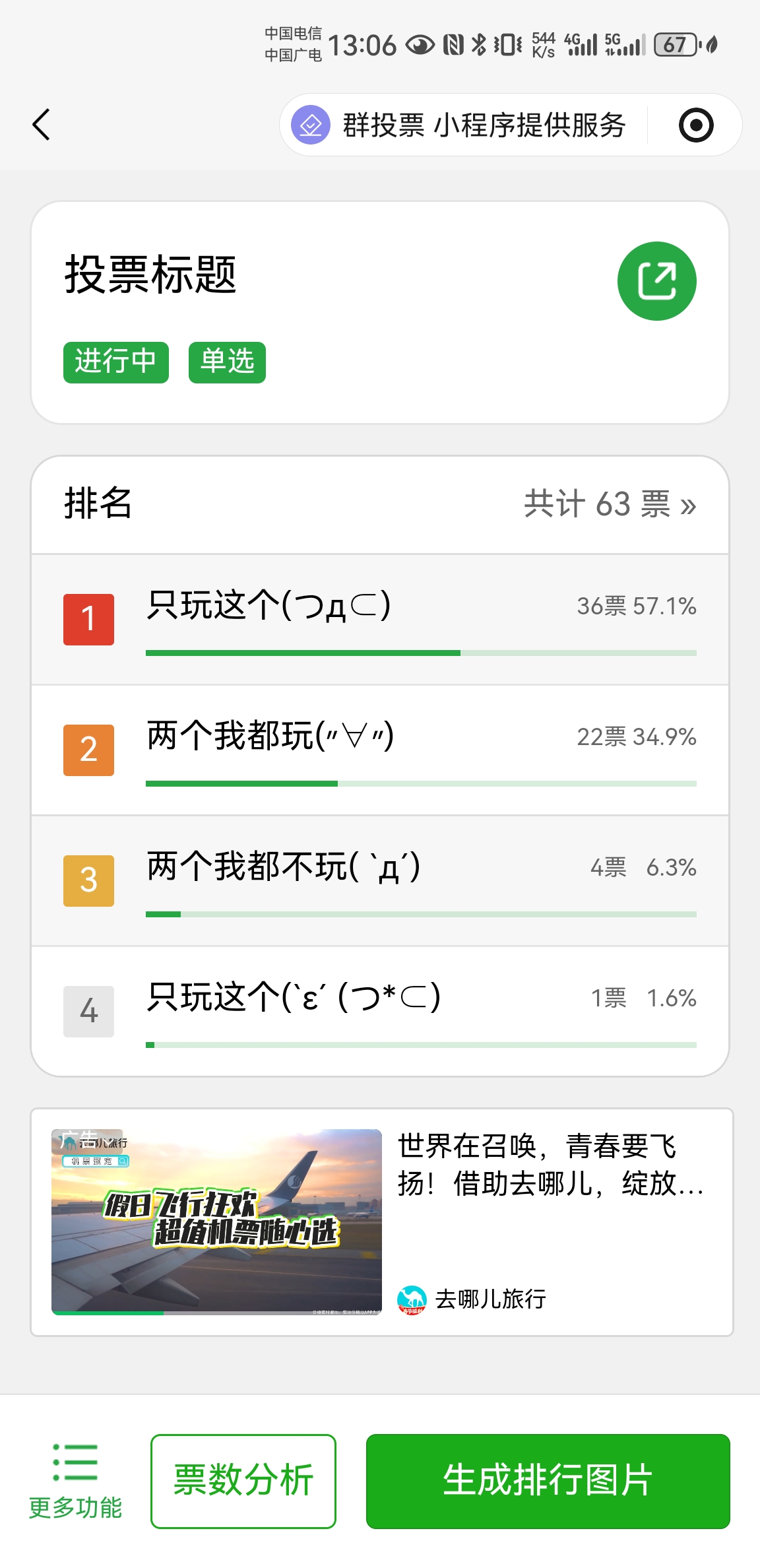
Task: Tap the green share icon button
Action: coord(656,281)
